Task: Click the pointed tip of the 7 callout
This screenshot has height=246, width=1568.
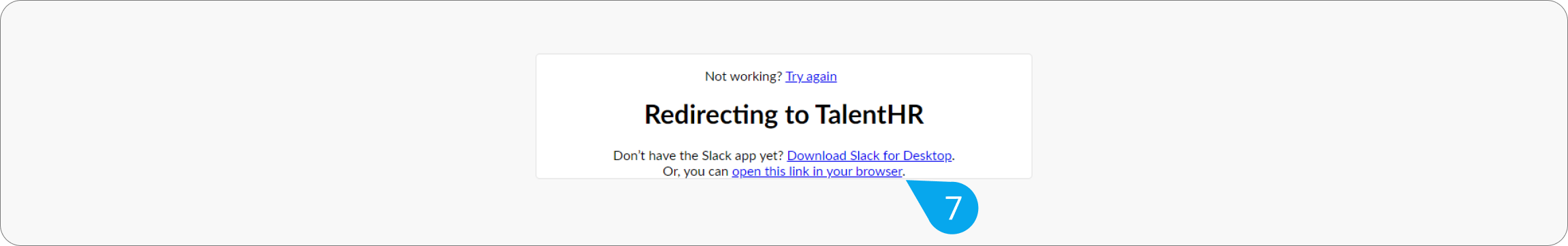Action: tap(908, 181)
